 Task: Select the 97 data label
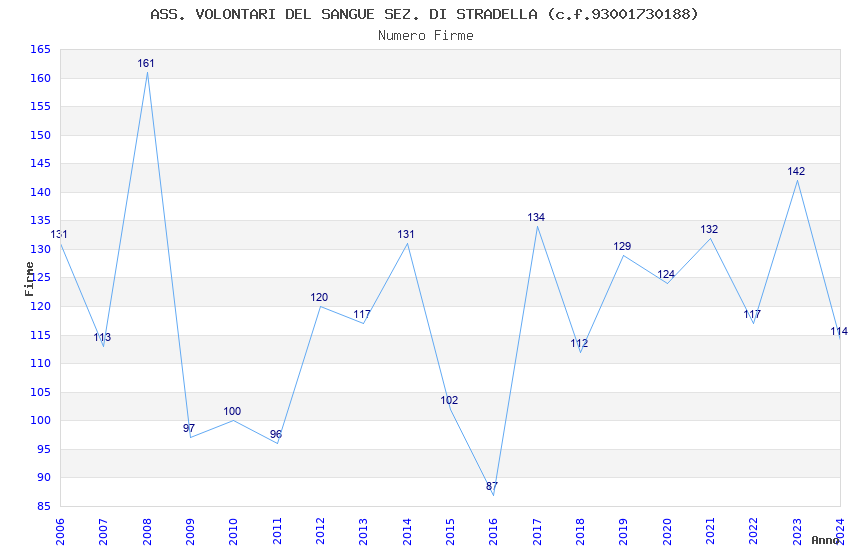pos(189,429)
